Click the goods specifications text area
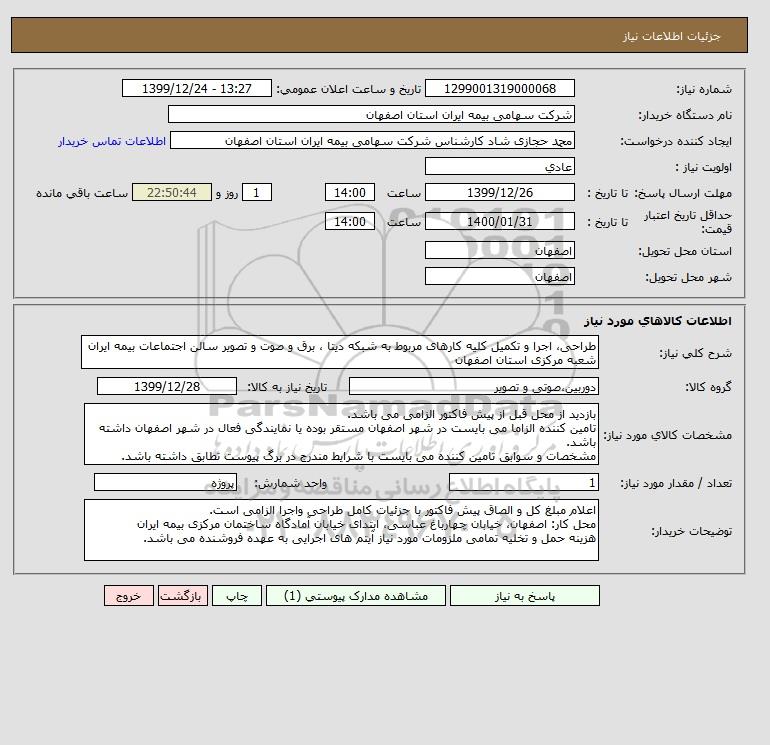This screenshot has height=745, width=770. (341, 435)
